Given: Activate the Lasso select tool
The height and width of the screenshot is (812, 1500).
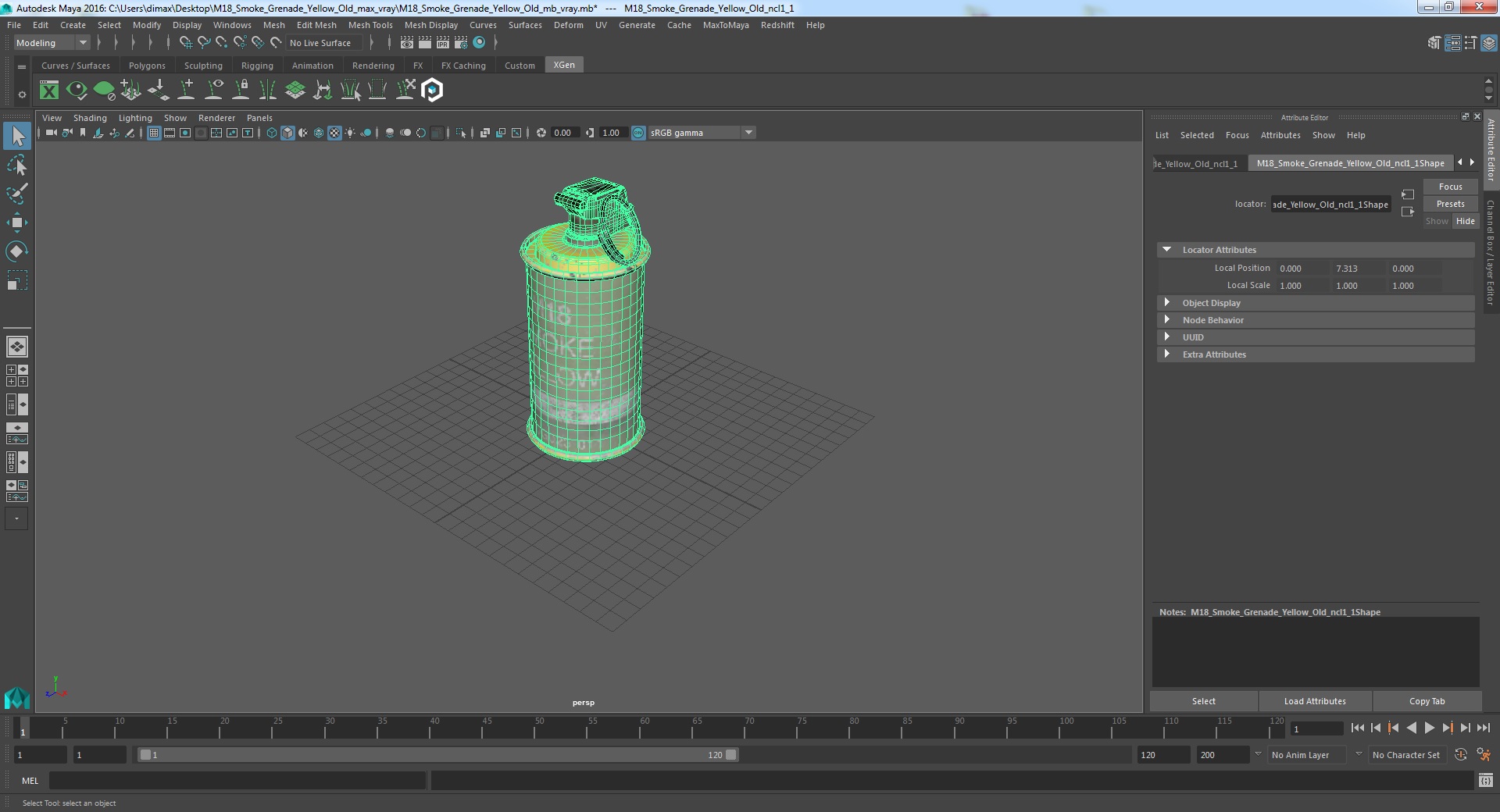Looking at the screenshot, I should pyautogui.click(x=17, y=166).
